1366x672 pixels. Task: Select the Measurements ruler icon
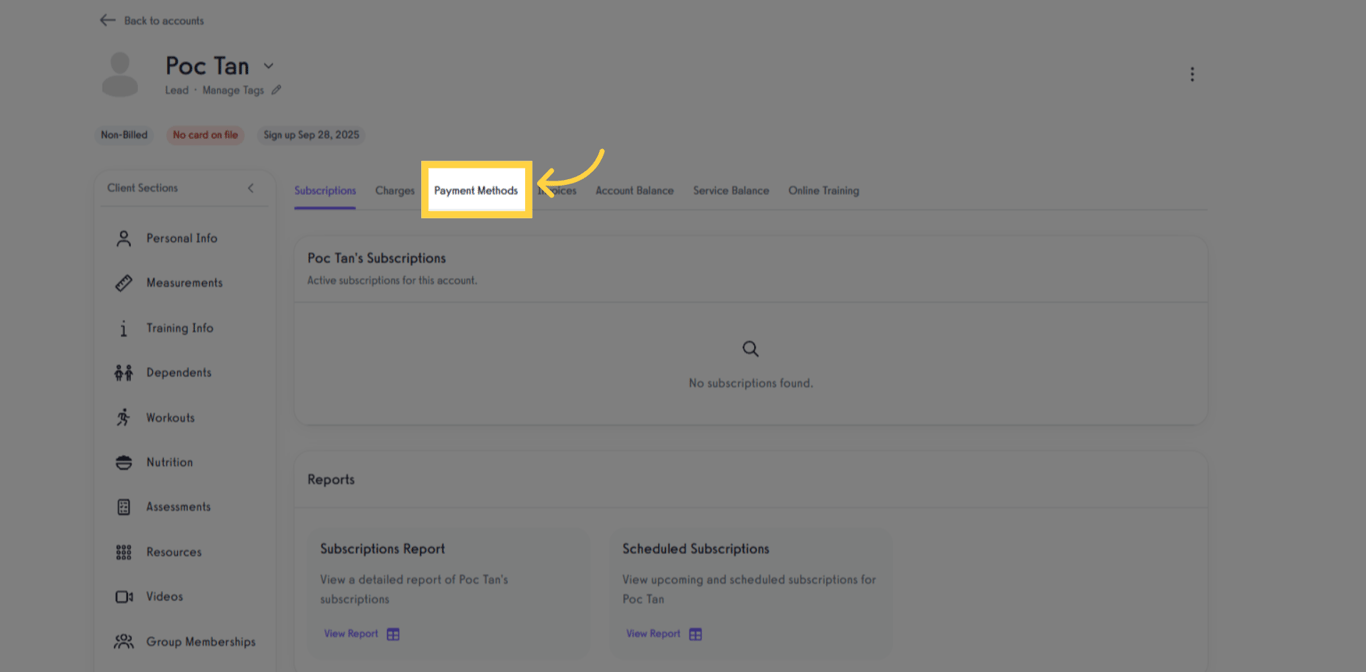coord(123,282)
